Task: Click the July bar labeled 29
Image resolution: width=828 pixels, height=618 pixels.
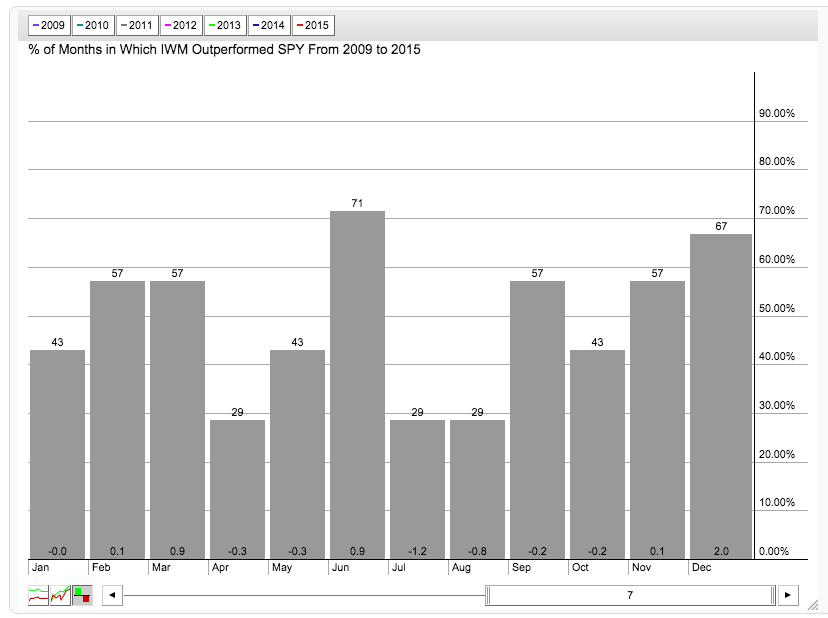Action: point(417,490)
